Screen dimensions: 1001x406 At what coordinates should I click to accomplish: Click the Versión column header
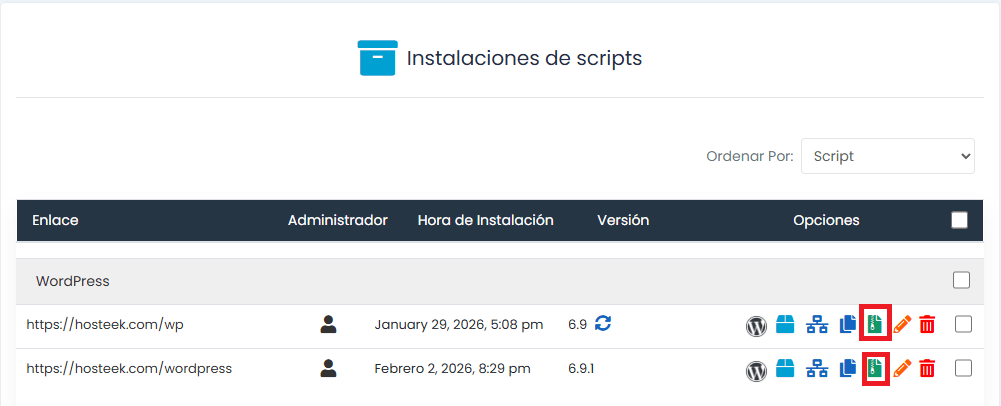pyautogui.click(x=623, y=220)
